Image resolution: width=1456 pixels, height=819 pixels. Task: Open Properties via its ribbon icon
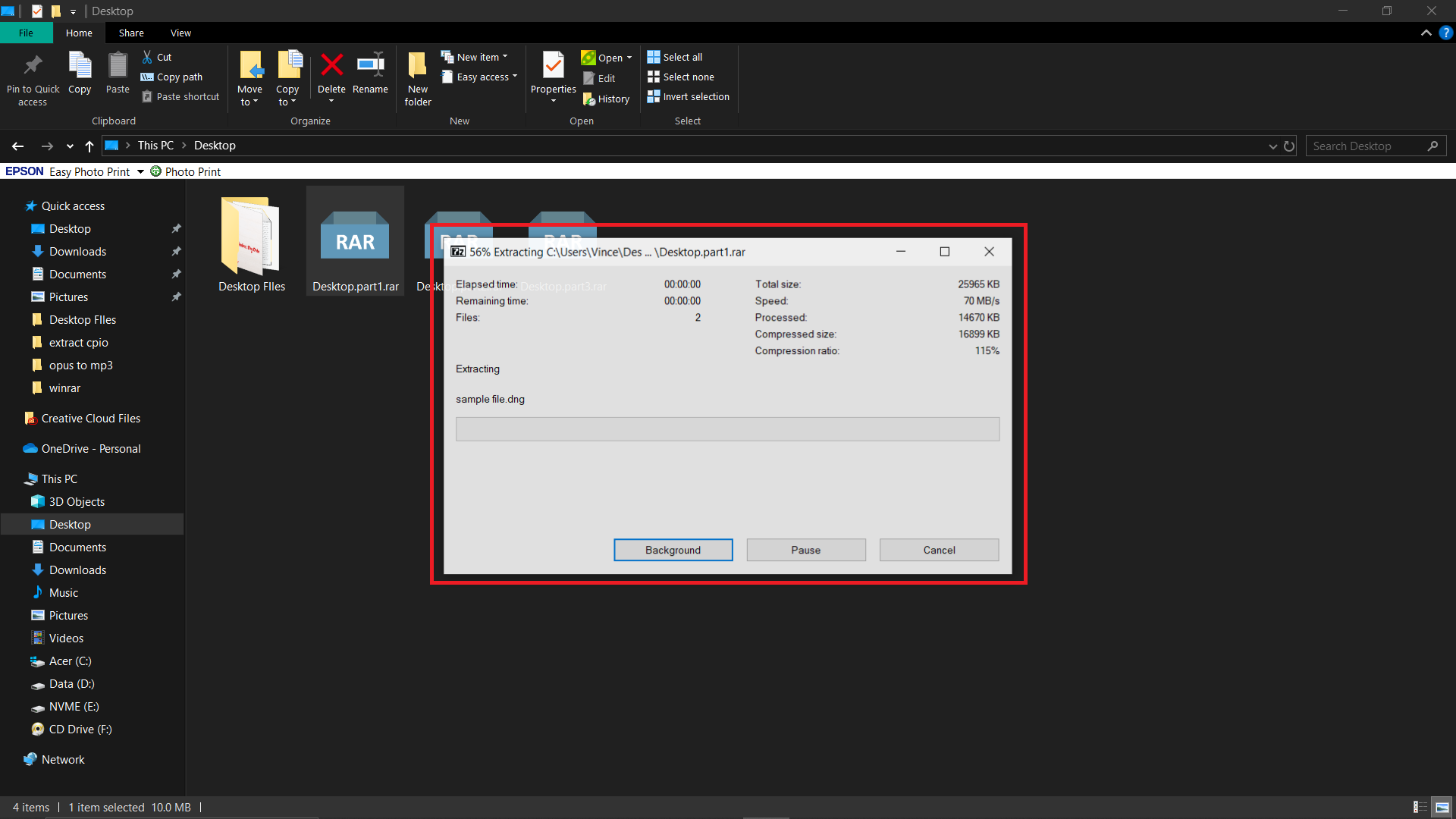(x=553, y=72)
